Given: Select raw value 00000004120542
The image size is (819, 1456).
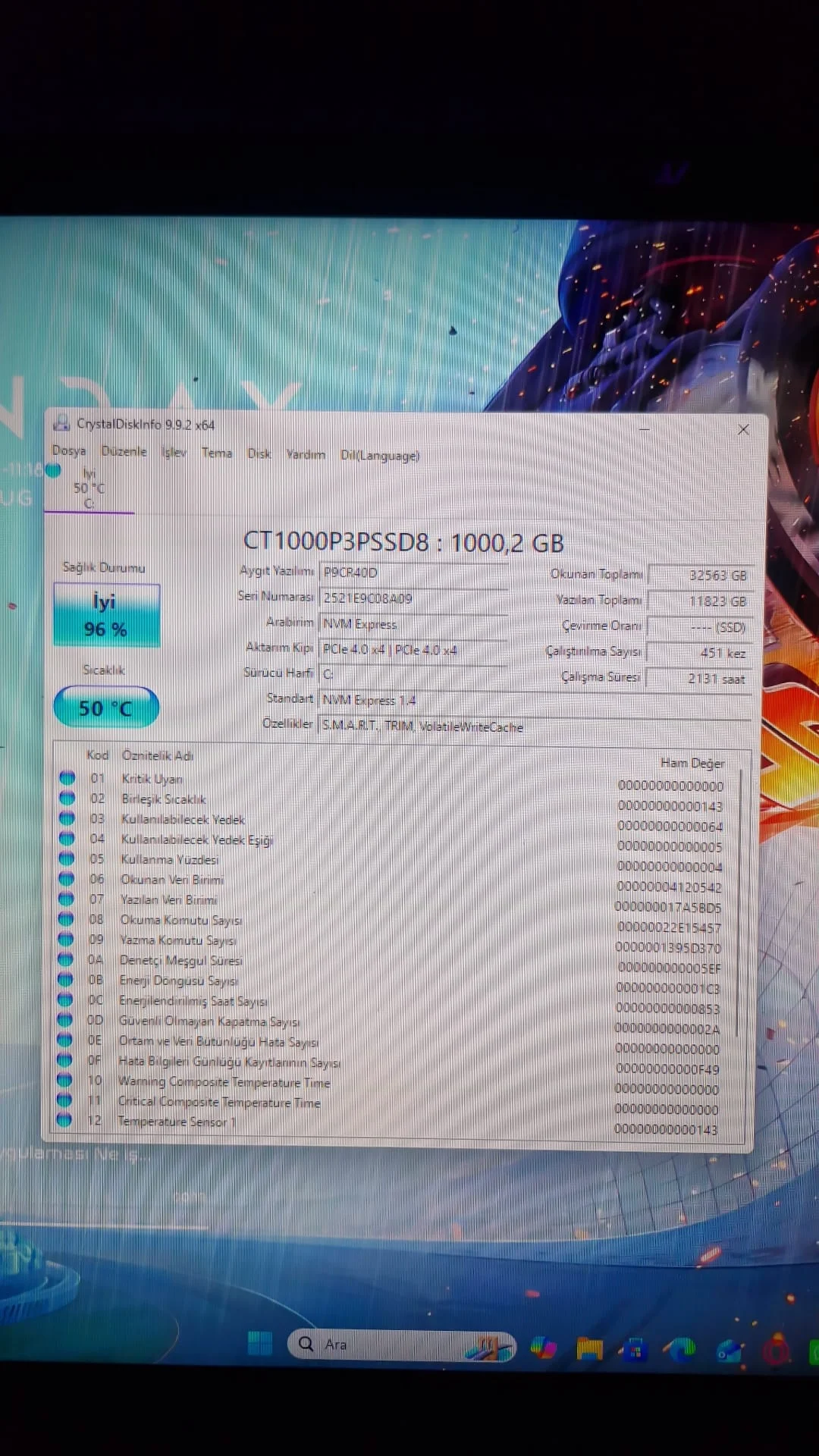Looking at the screenshot, I should (669, 887).
